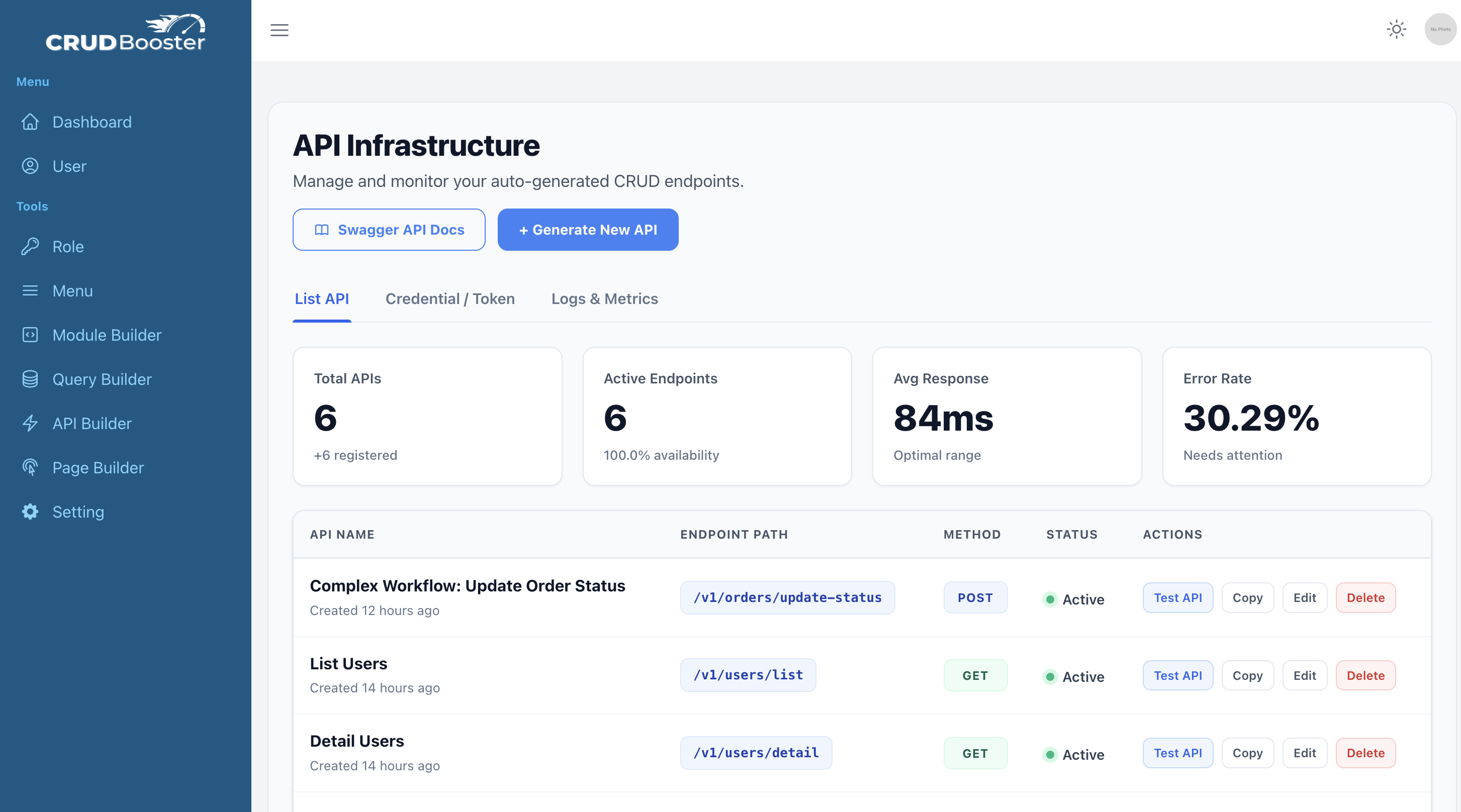
Task: Toggle light/dark theme with the sun icon
Action: [1396, 29]
